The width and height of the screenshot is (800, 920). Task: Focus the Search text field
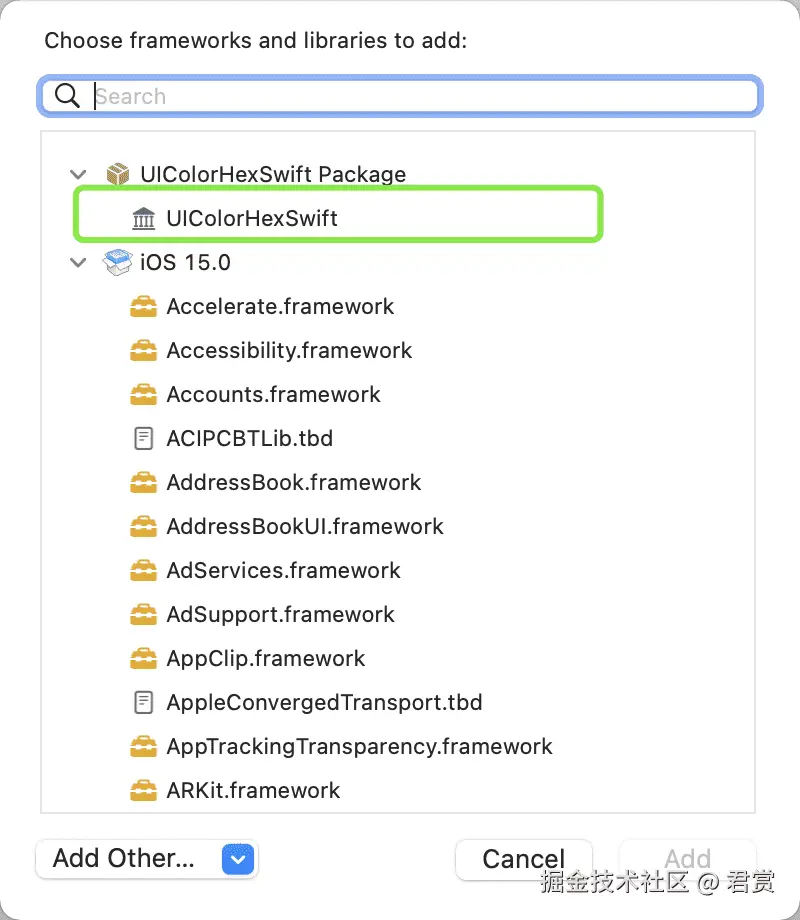coord(420,96)
